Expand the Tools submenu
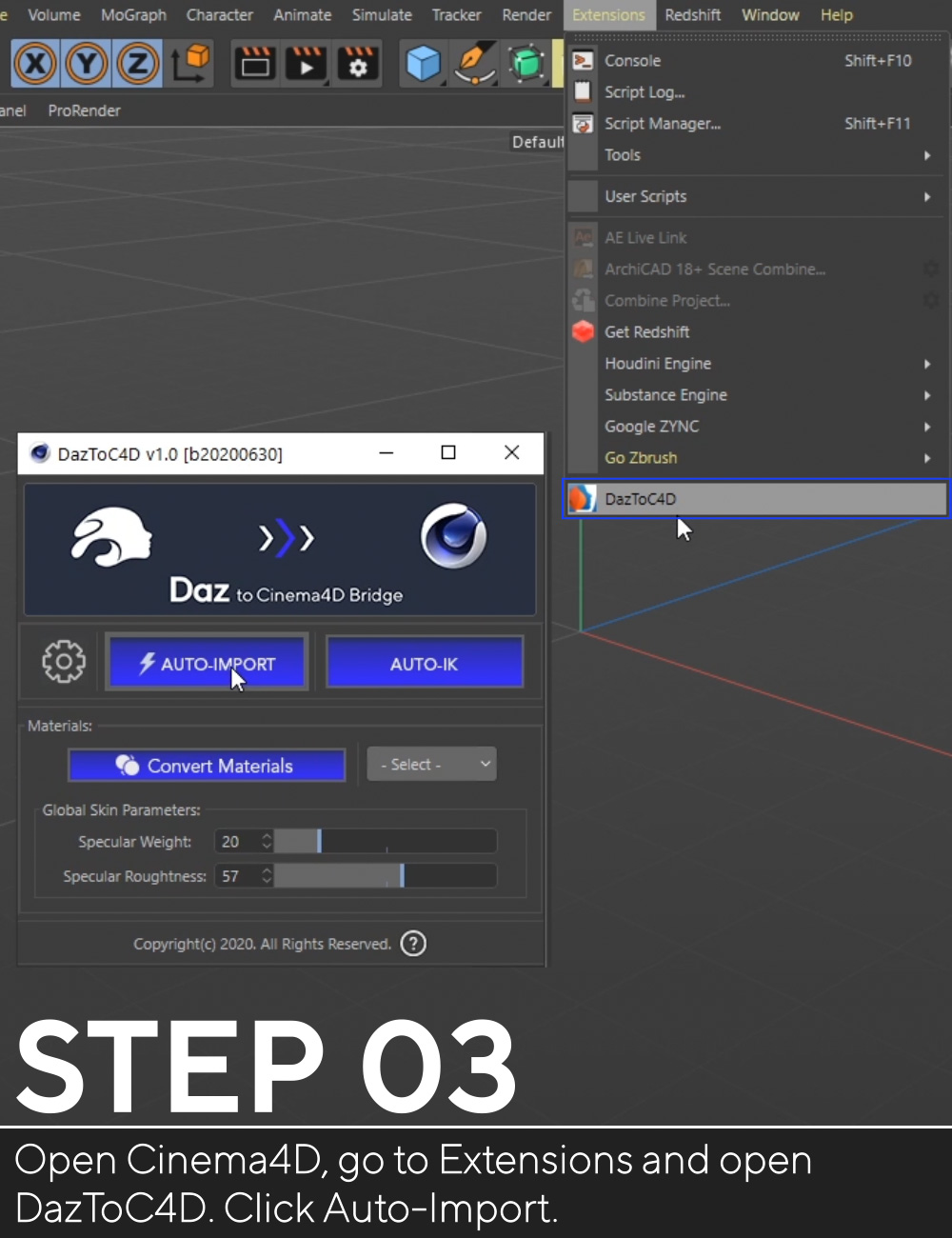Image resolution: width=952 pixels, height=1238 pixels. (757, 155)
